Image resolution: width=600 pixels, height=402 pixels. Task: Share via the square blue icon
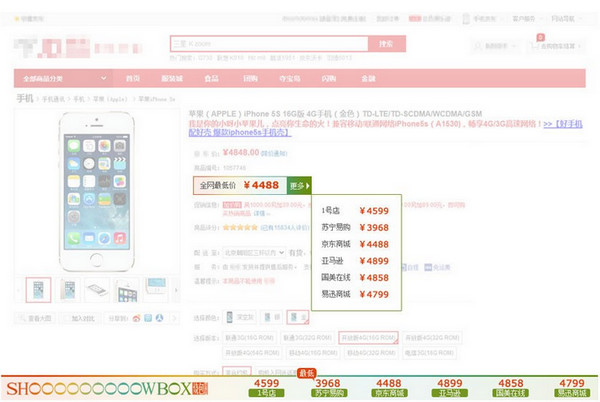coord(148,318)
